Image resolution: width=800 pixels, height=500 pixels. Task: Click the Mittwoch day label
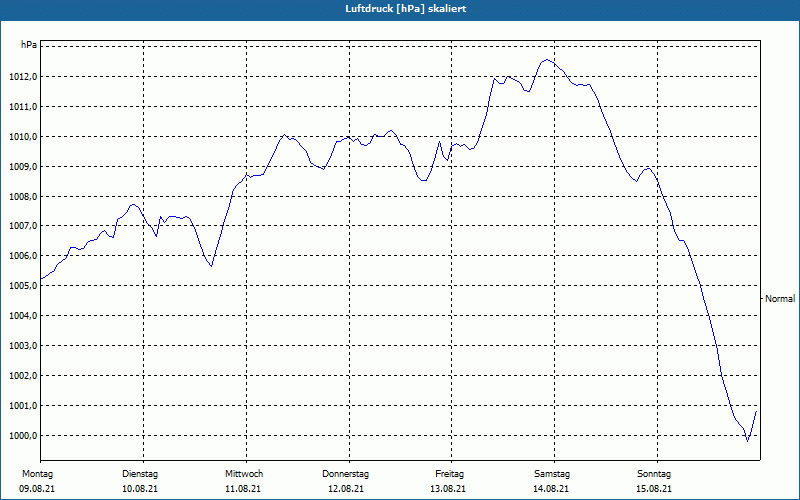[244, 474]
